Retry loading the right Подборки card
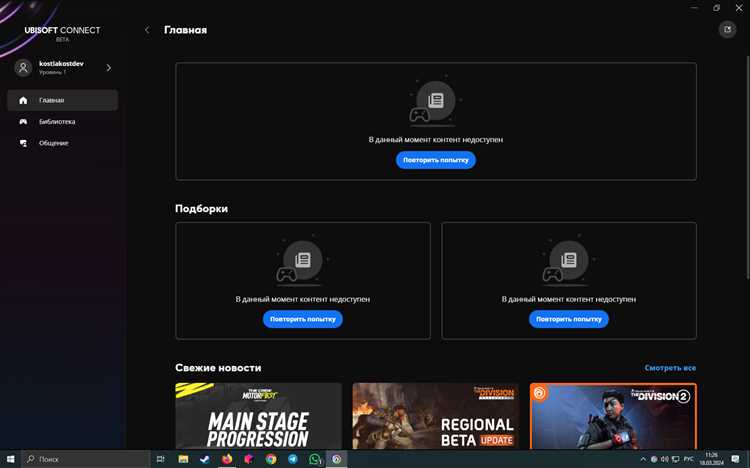The image size is (750, 468). [569, 319]
